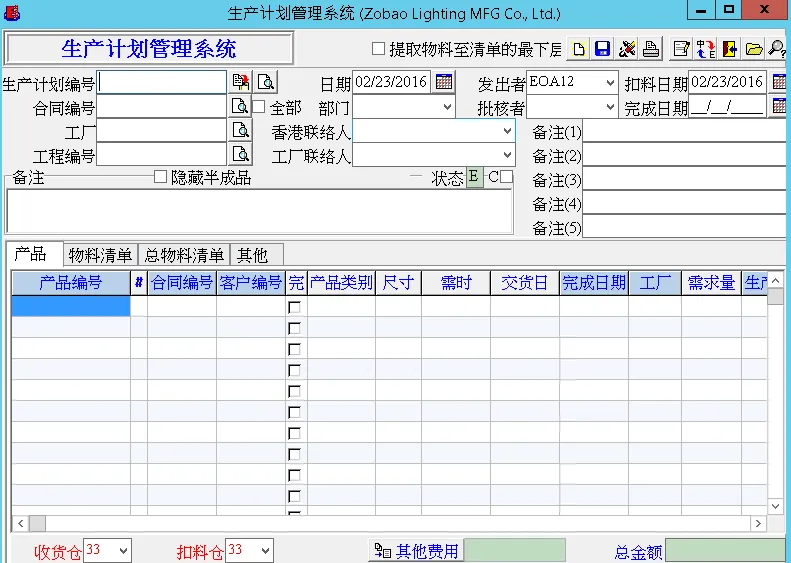The height and width of the screenshot is (563, 791).
Task: Click the Exit door icon
Action: coord(730,49)
